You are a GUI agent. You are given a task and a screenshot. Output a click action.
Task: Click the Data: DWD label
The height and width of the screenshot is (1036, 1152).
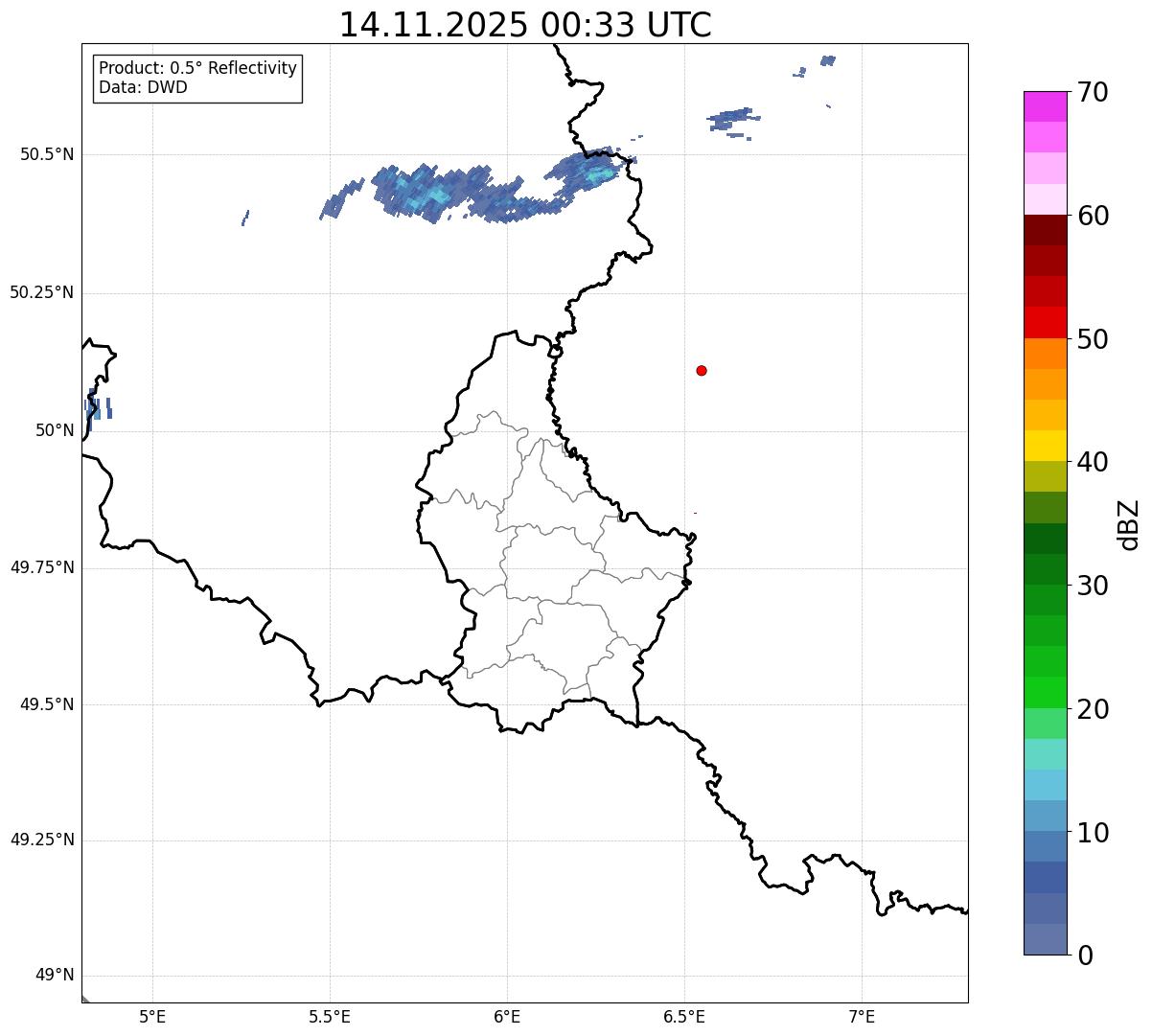tap(143, 87)
